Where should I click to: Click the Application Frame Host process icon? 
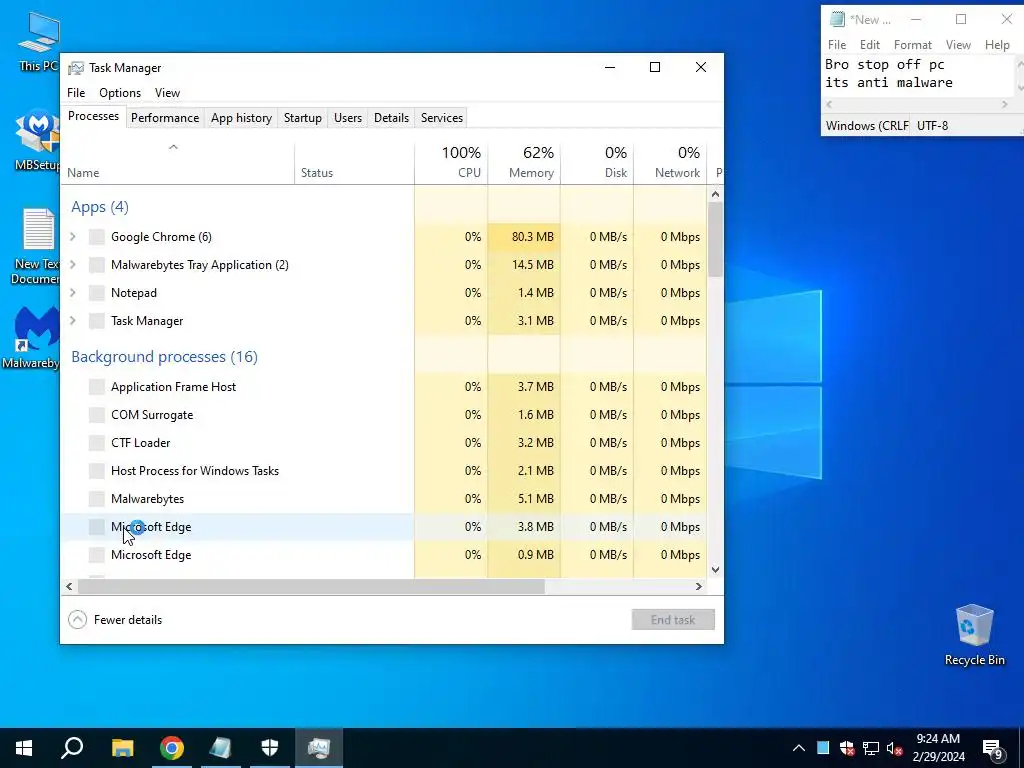(x=97, y=387)
